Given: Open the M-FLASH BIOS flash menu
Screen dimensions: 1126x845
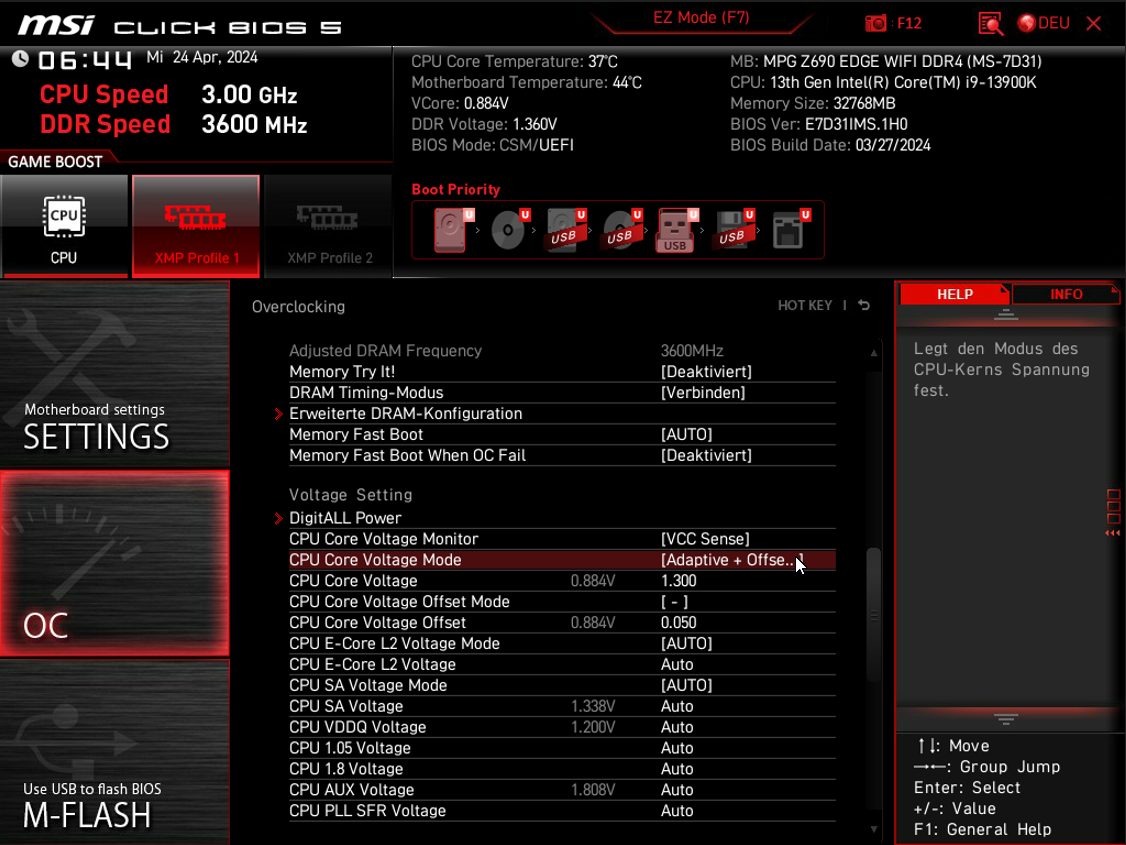Looking at the screenshot, I should pyautogui.click(x=115, y=752).
